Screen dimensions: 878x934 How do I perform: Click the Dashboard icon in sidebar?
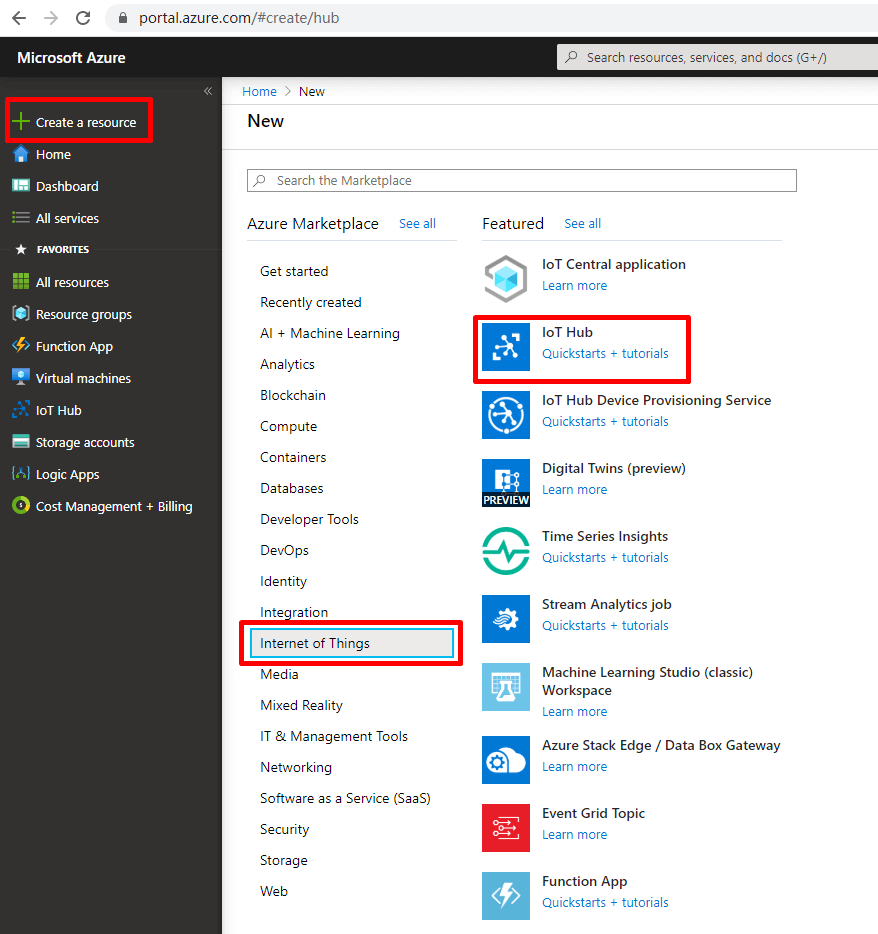point(21,186)
